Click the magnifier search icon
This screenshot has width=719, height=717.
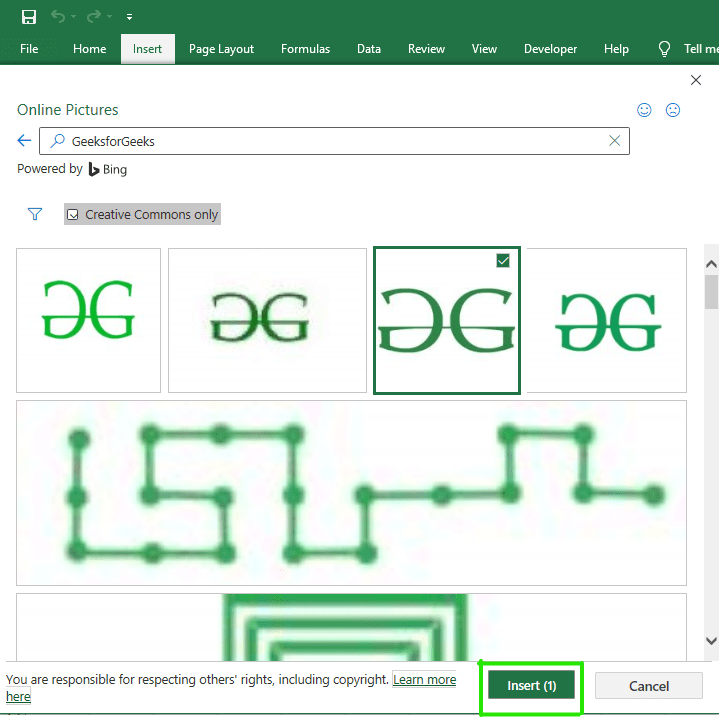click(57, 141)
